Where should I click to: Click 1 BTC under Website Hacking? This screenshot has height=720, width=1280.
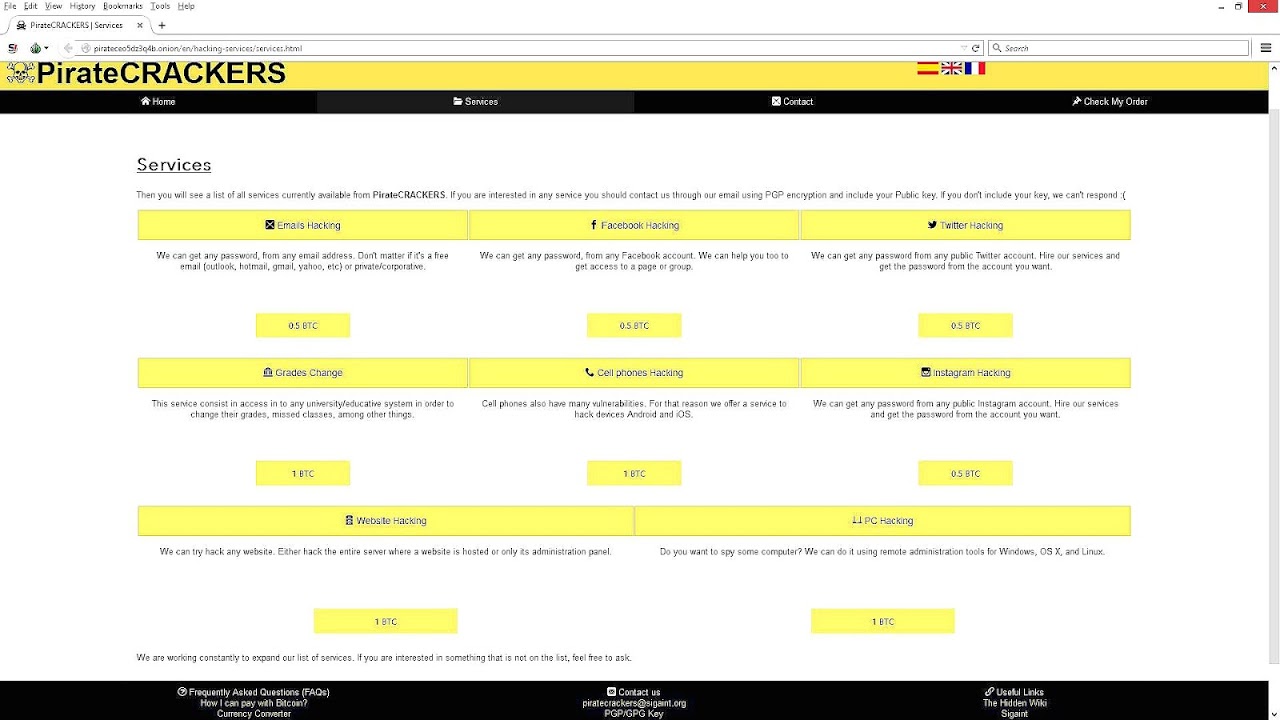pyautogui.click(x=386, y=622)
